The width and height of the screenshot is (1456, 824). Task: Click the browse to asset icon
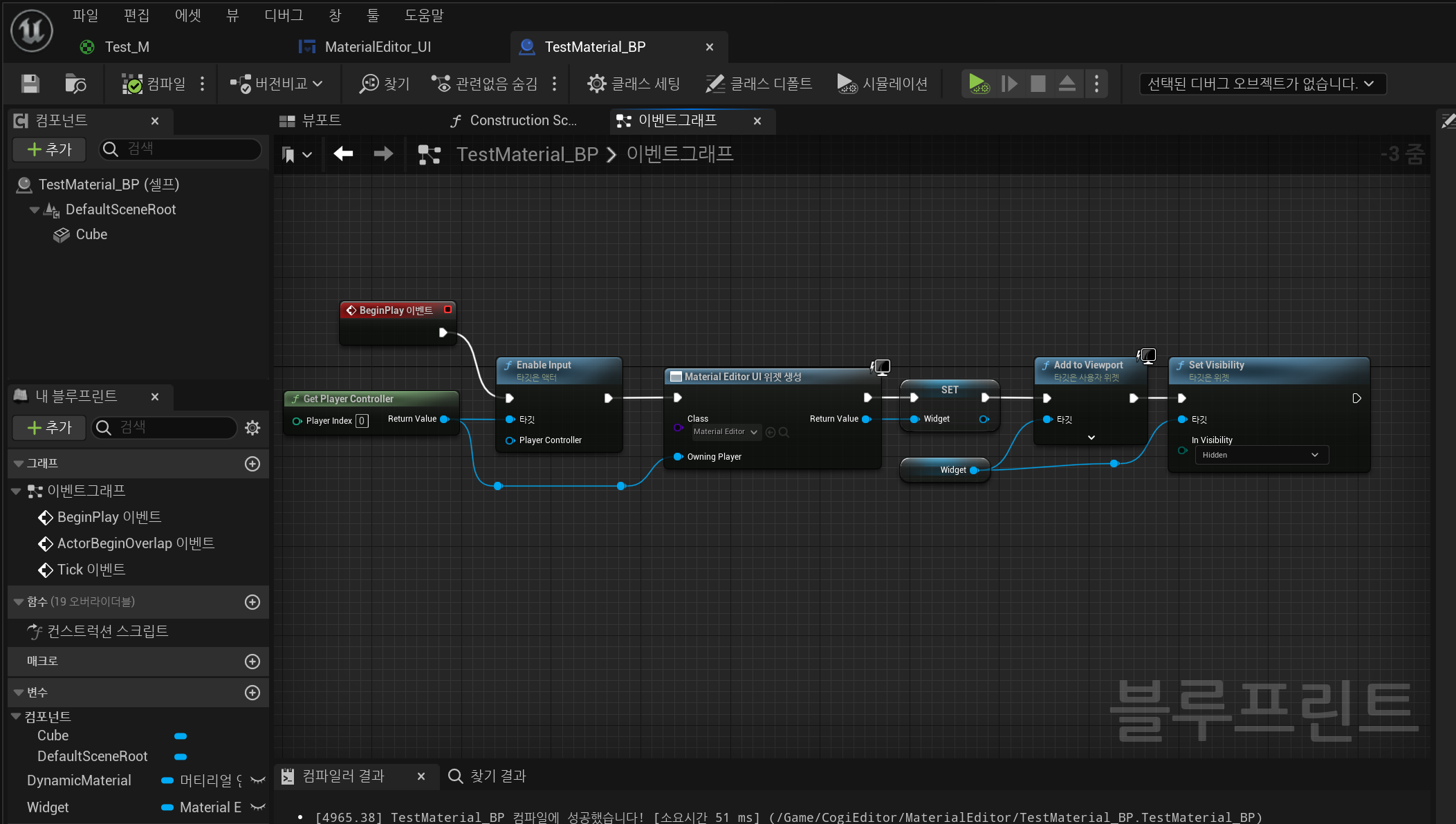point(75,84)
